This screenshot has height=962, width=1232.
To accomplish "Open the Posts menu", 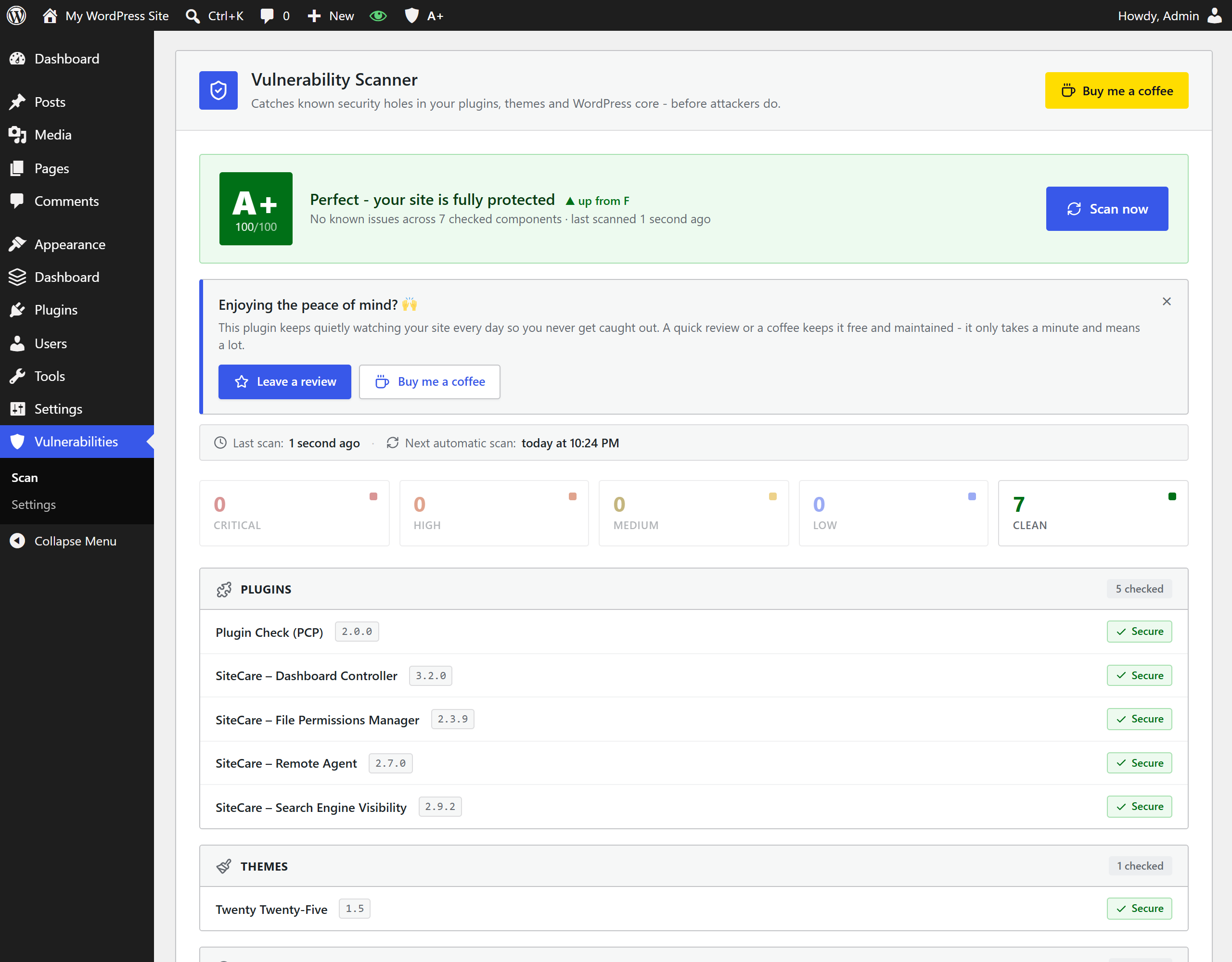I will click(x=77, y=102).
